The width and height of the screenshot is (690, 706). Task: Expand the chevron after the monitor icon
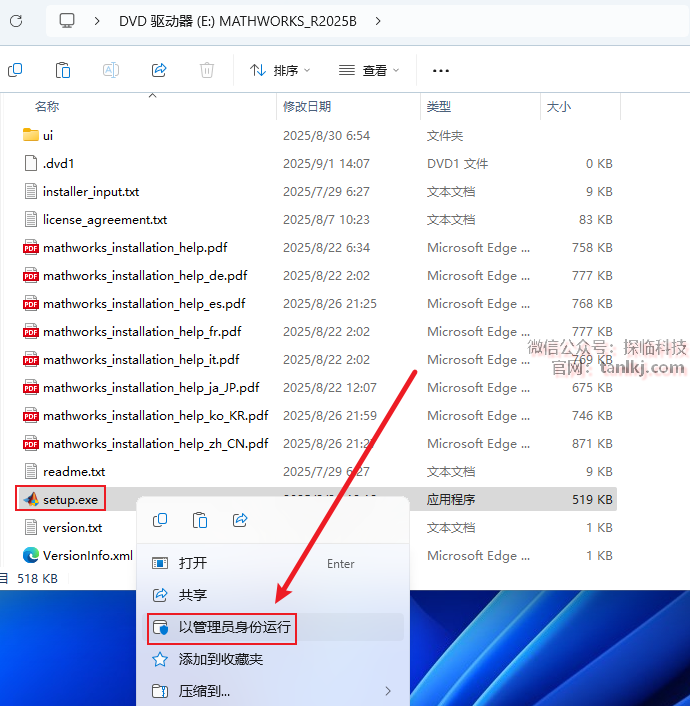[x=97, y=21]
